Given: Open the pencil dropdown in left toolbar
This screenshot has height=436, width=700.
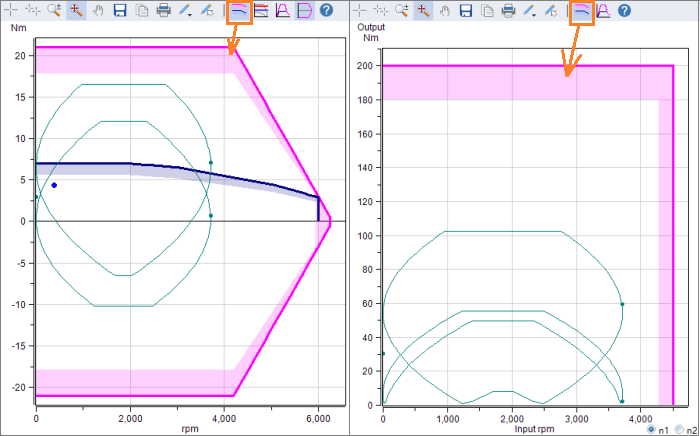Looking at the screenshot, I should tap(187, 11).
